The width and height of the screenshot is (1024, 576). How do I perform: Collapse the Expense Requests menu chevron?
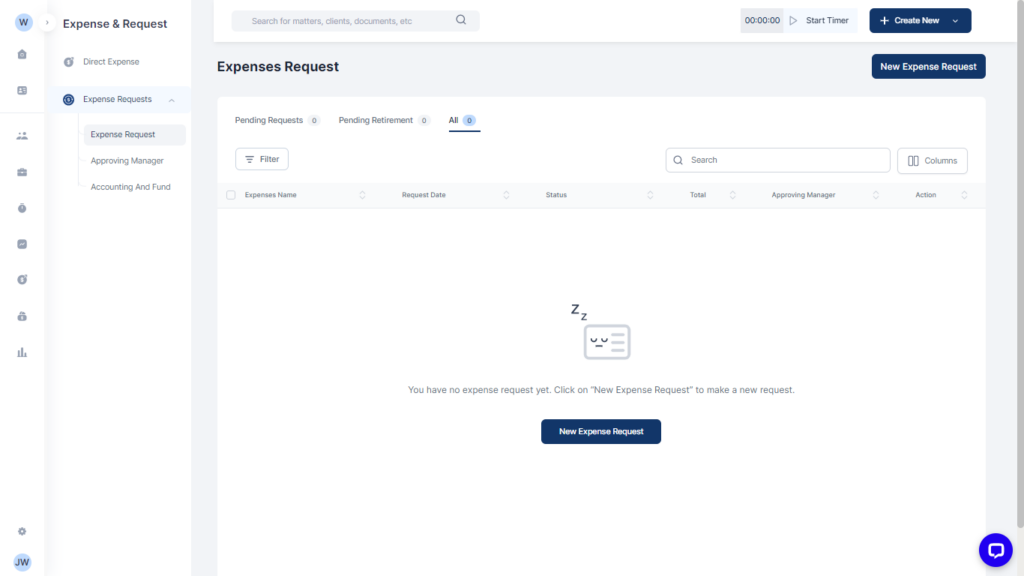click(172, 100)
